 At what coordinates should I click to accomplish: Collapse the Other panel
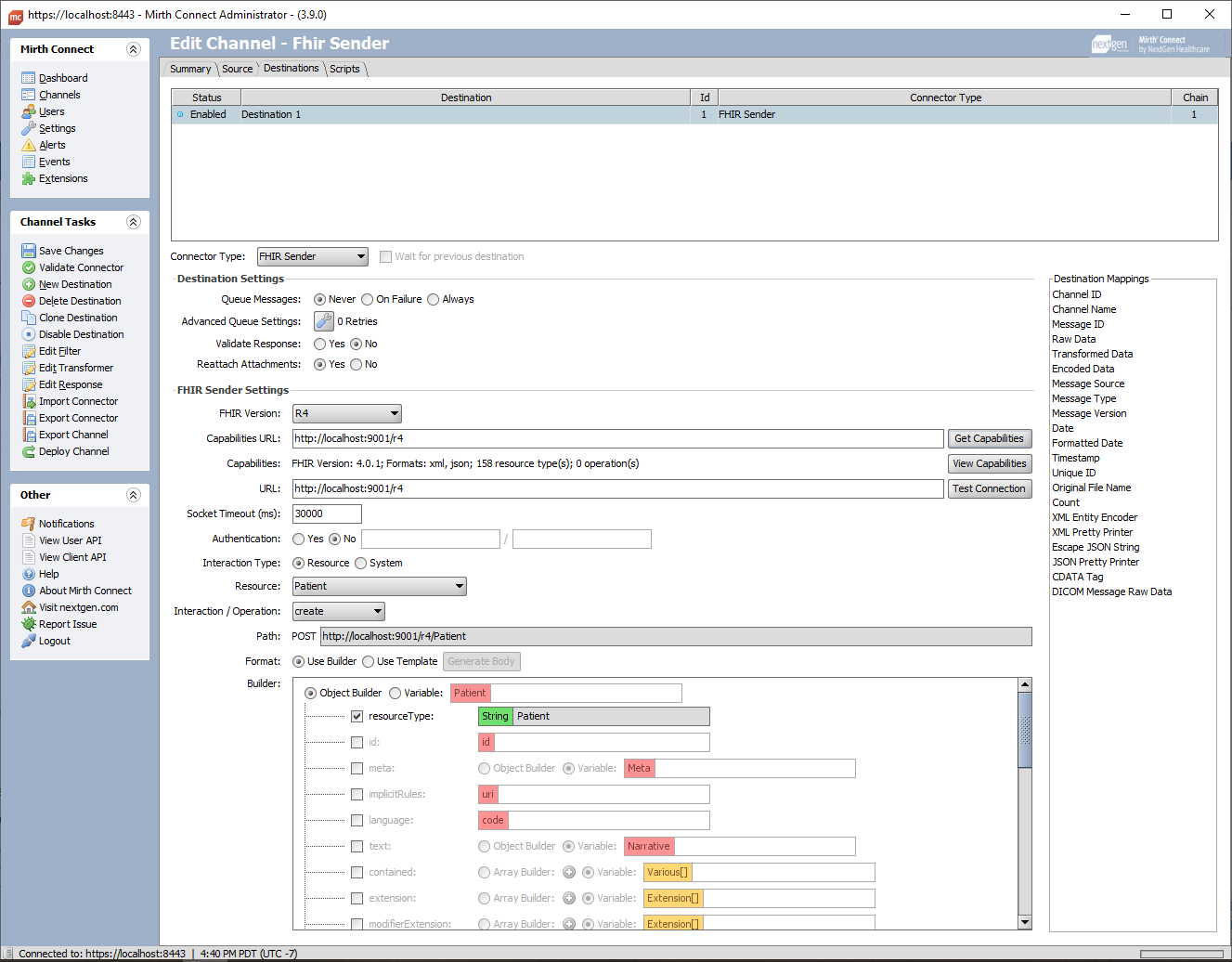pos(133,495)
